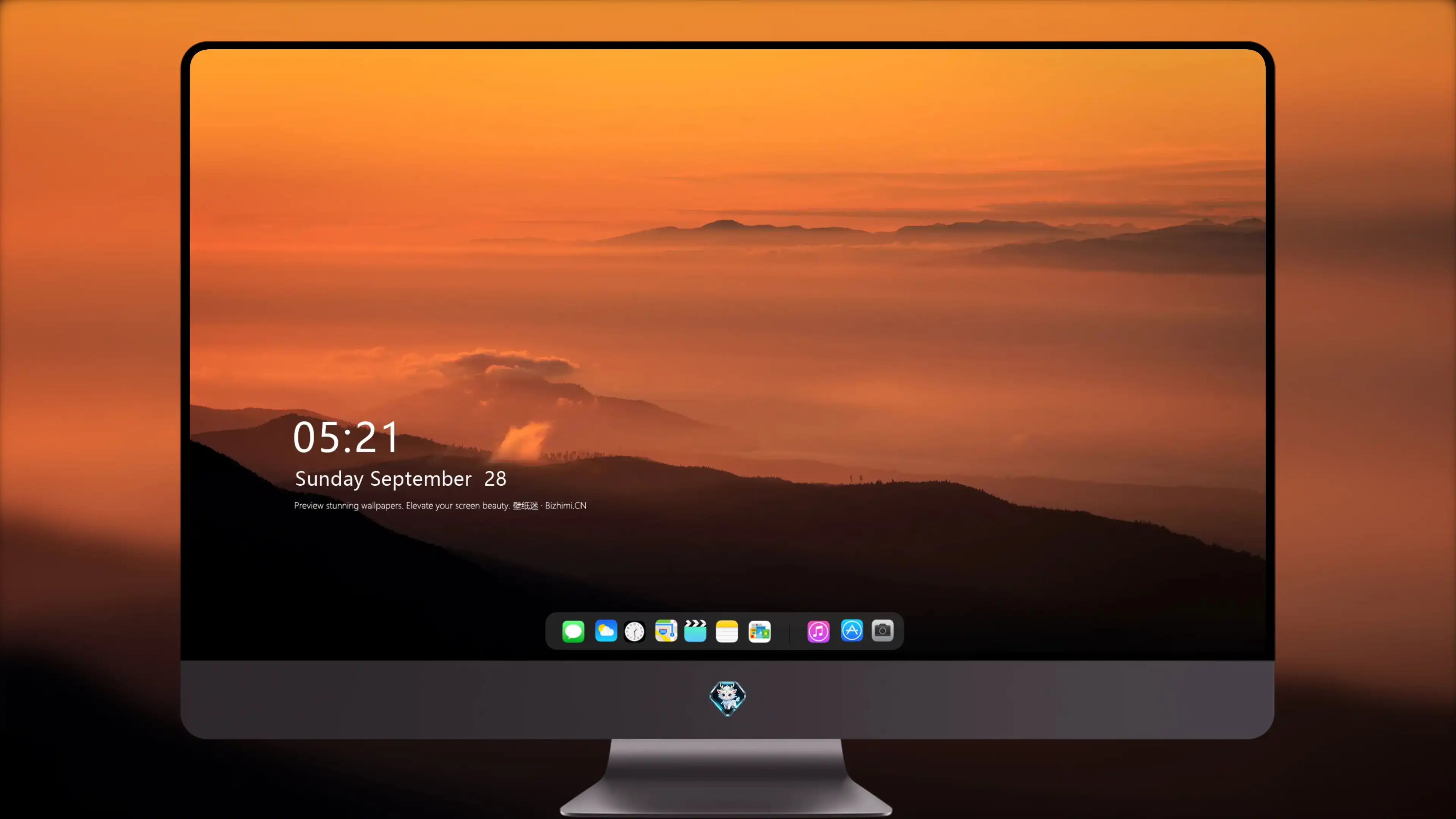Screen dimensions: 1456x819
Task: Open the Videos clapperboard app in the dock
Action: pyautogui.click(x=695, y=631)
